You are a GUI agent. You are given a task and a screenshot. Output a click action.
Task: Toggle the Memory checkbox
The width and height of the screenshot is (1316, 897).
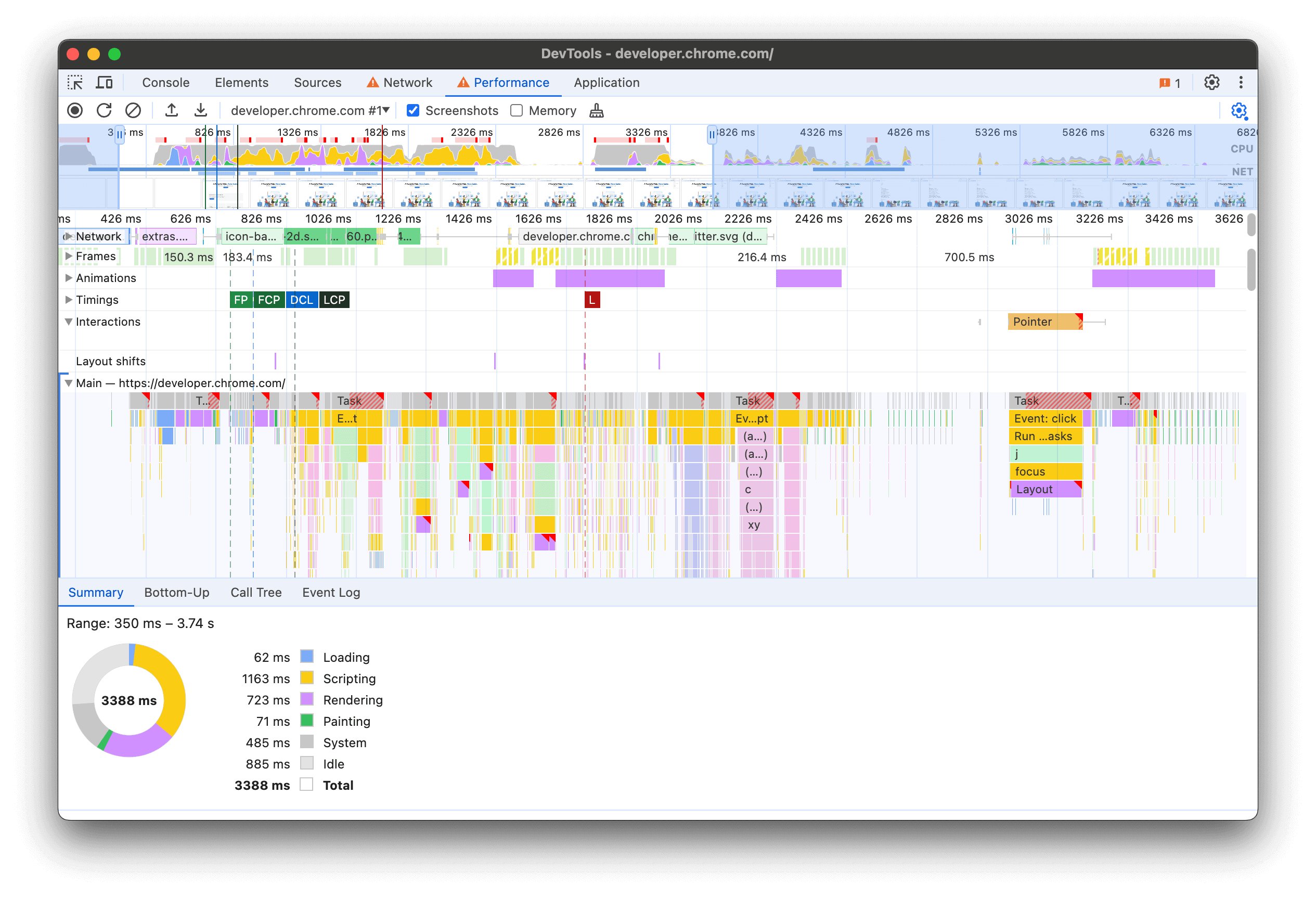click(x=516, y=110)
